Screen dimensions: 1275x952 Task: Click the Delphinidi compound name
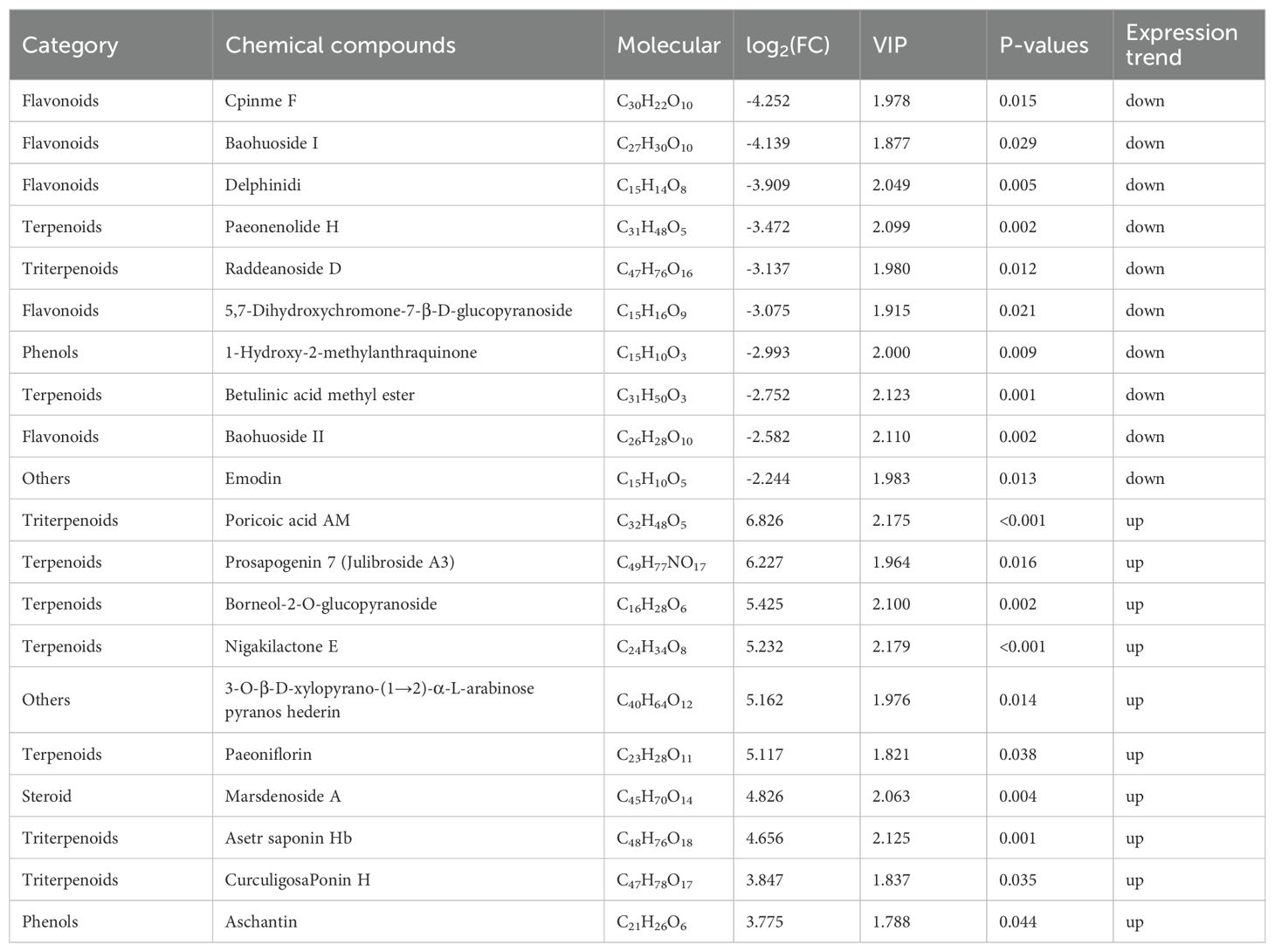tap(263, 185)
